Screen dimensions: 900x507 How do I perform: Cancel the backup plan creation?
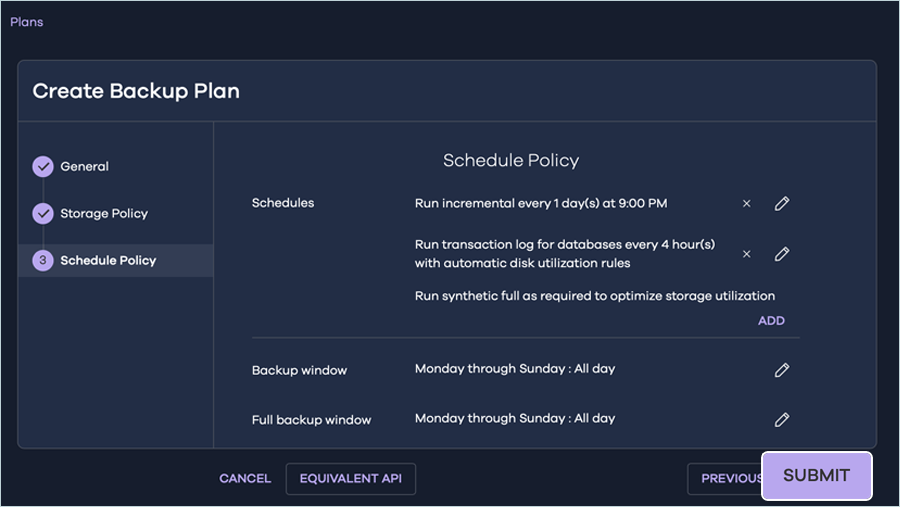(245, 479)
